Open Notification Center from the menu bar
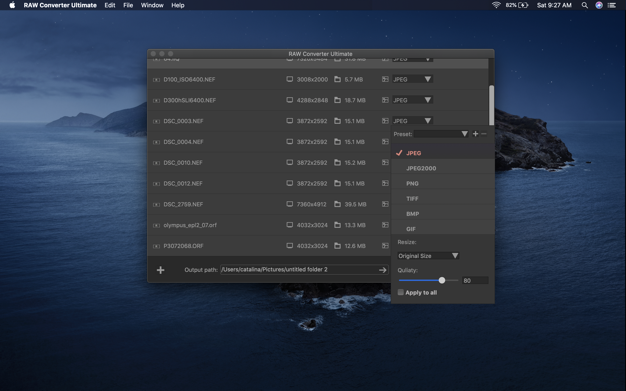The image size is (626, 391). tap(612, 5)
